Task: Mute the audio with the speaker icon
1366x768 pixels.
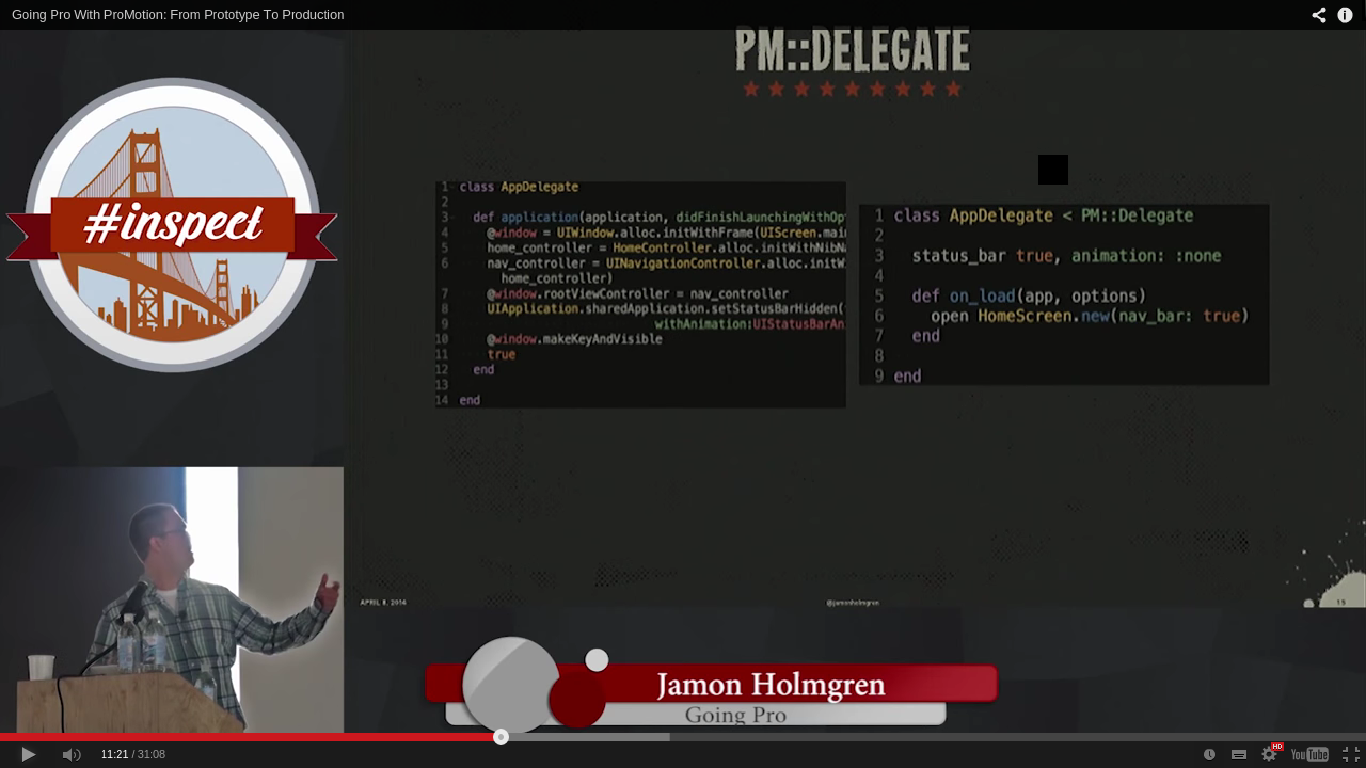Action: click(70, 755)
